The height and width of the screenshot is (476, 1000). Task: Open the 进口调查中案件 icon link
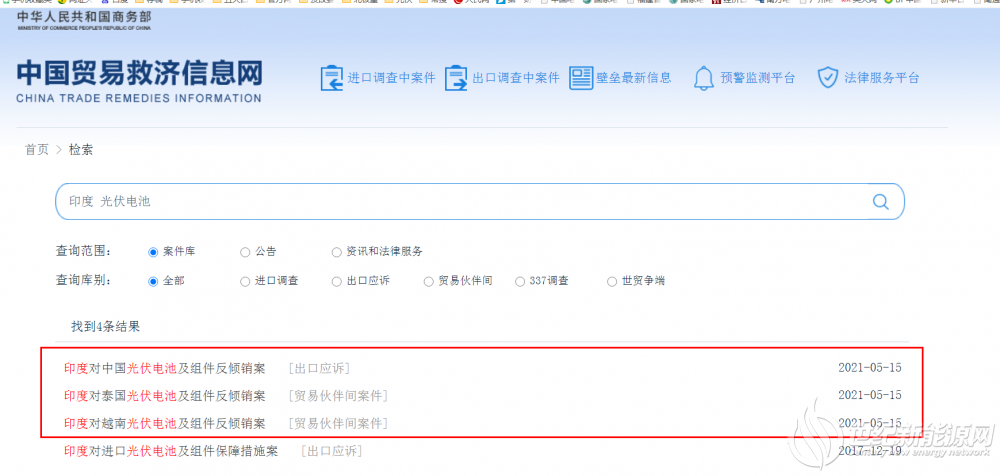[332, 78]
